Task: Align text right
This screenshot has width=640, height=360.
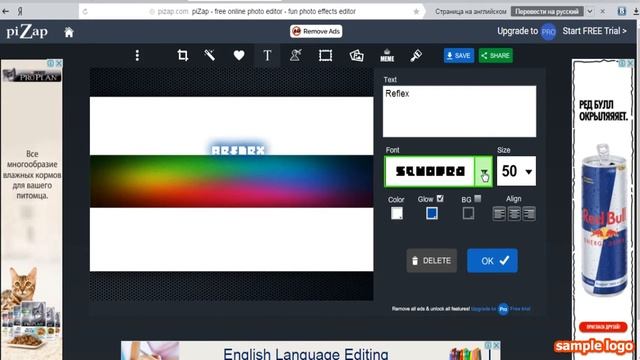Action: click(x=529, y=213)
